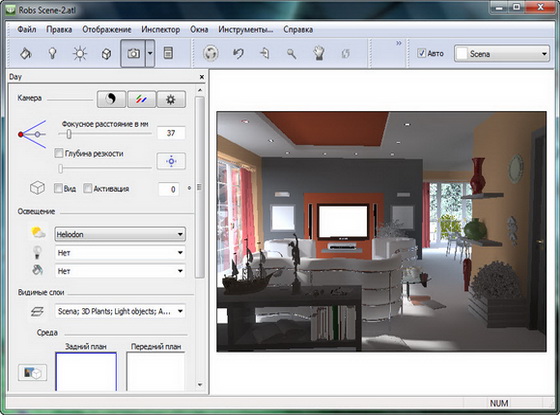Screen dimensions: 560x415
Task: Select the hand pan tool
Action: coord(319,54)
